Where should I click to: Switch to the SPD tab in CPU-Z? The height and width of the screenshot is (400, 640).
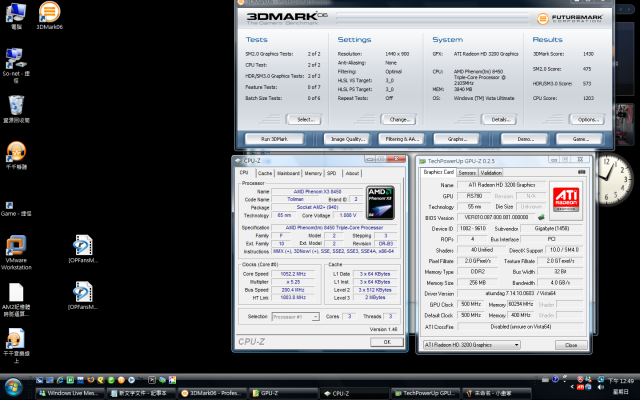[332, 173]
